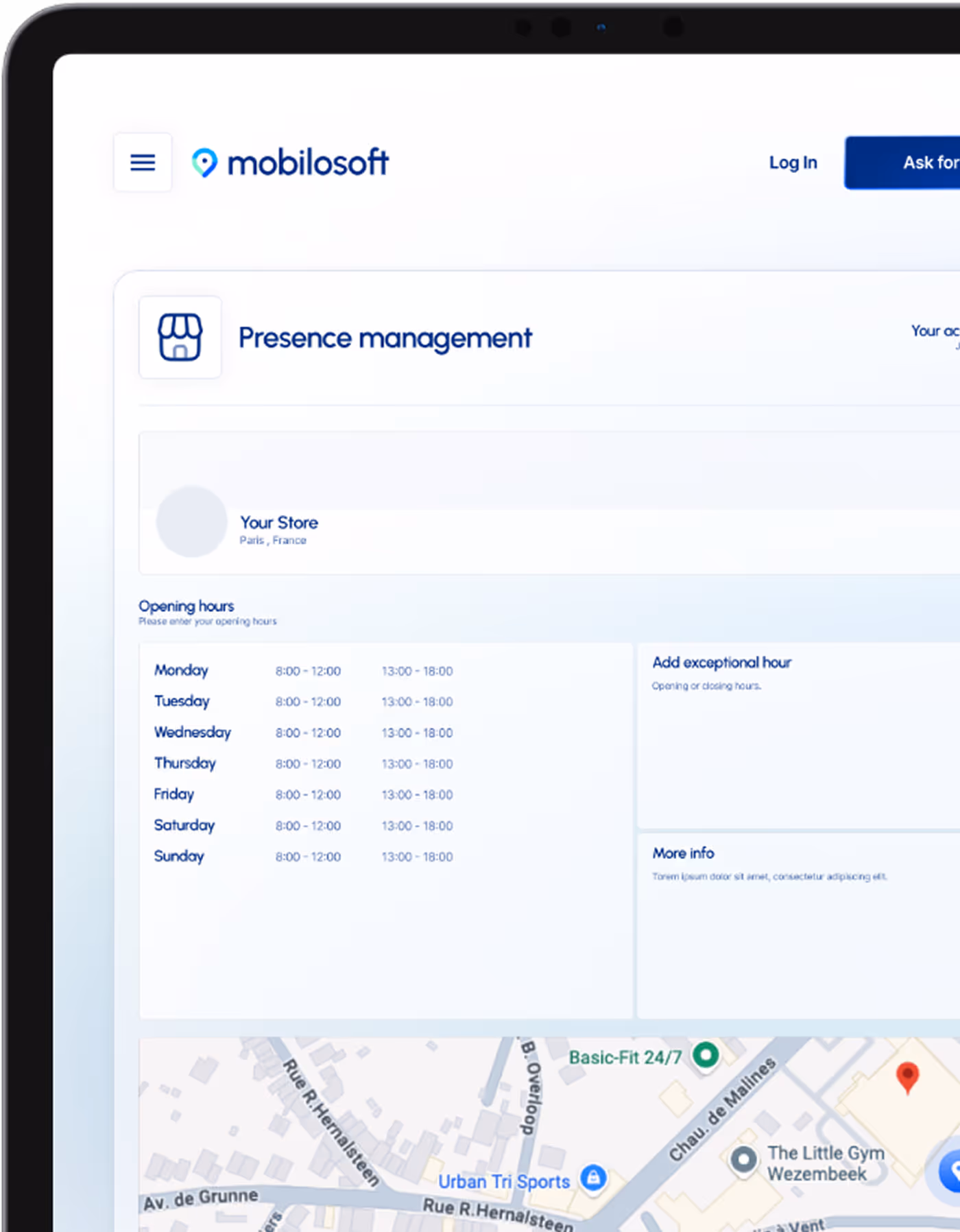The width and height of the screenshot is (960, 1232).
Task: Click the Urban Tri Sports map label
Action: [504, 1182]
